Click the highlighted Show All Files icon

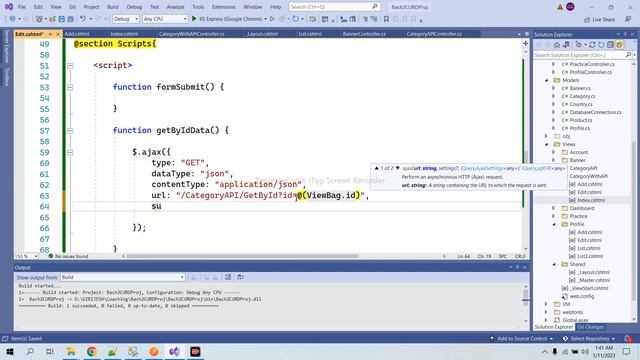click(x=619, y=44)
